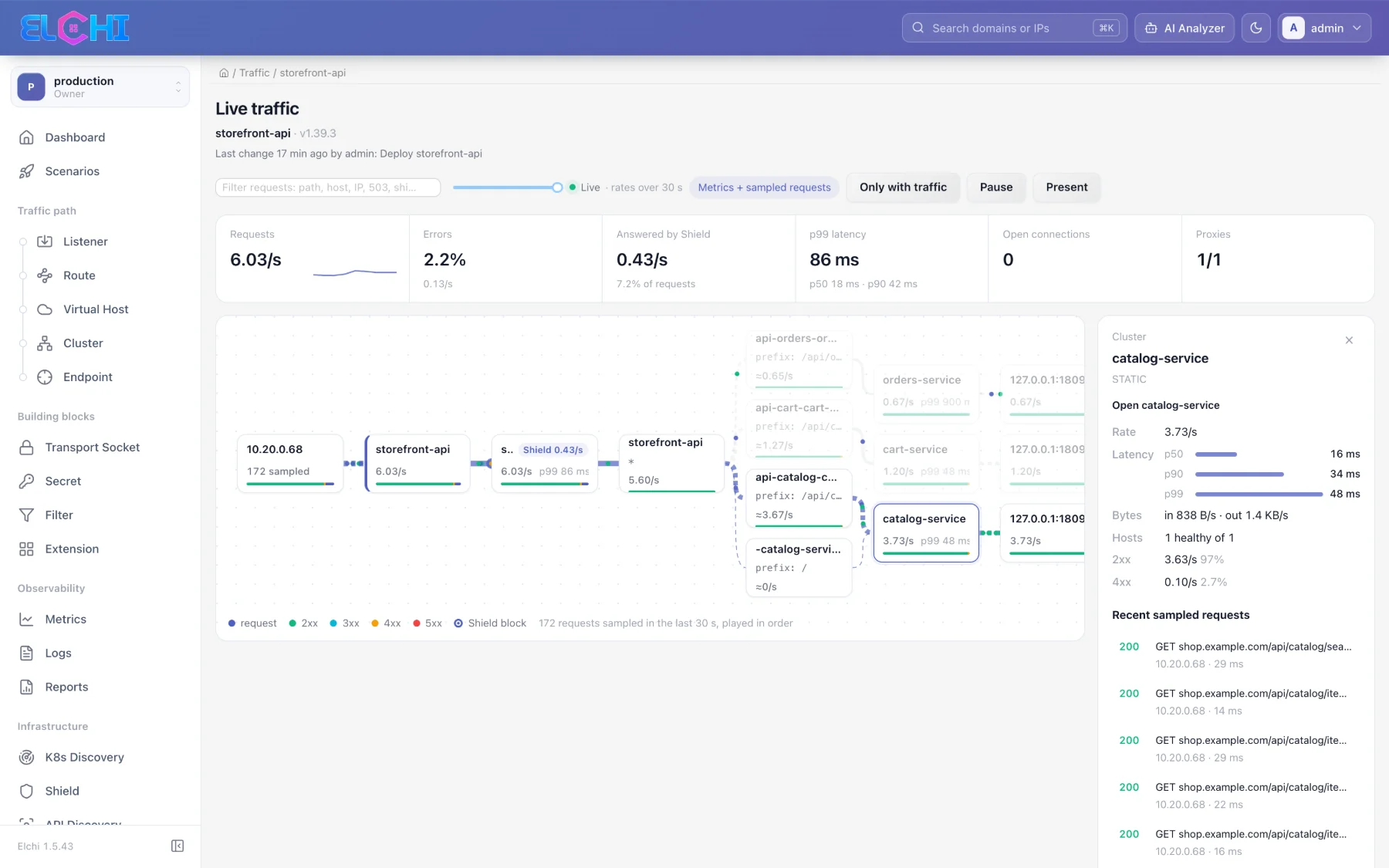
Task: Open K8s Discovery icon
Action: 26,758
